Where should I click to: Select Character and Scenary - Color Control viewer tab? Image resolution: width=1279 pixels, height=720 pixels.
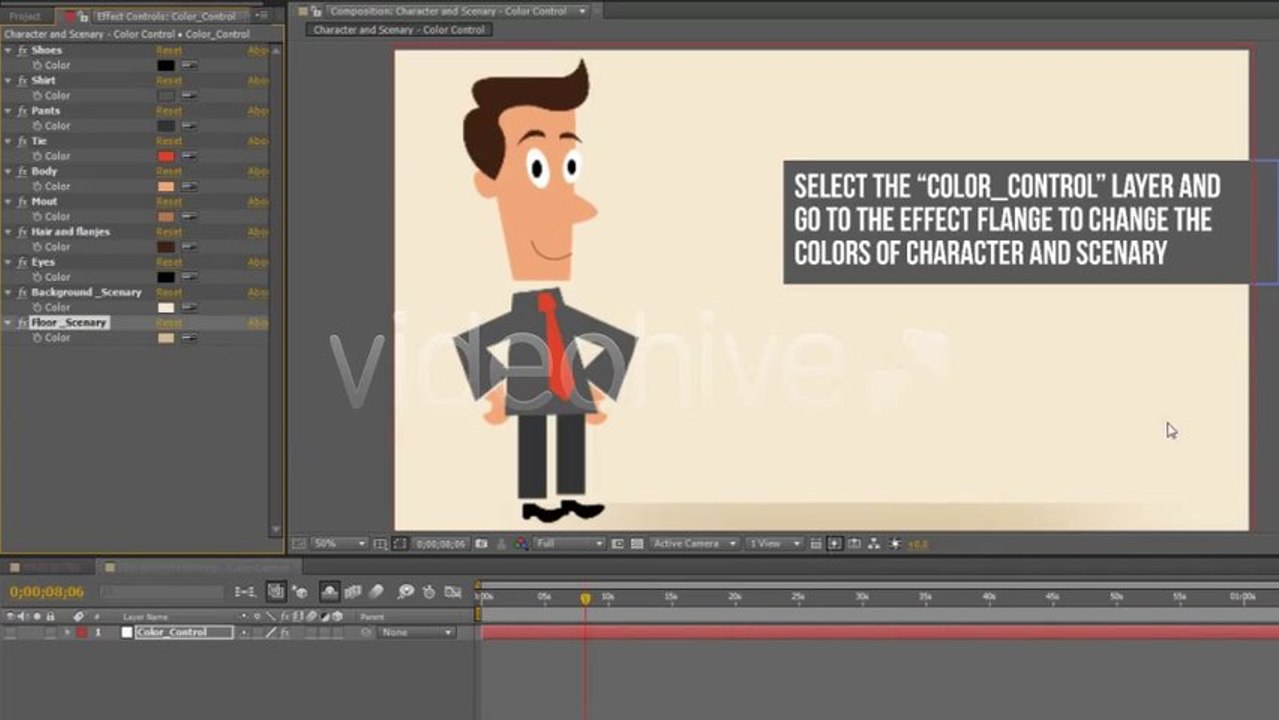point(399,30)
